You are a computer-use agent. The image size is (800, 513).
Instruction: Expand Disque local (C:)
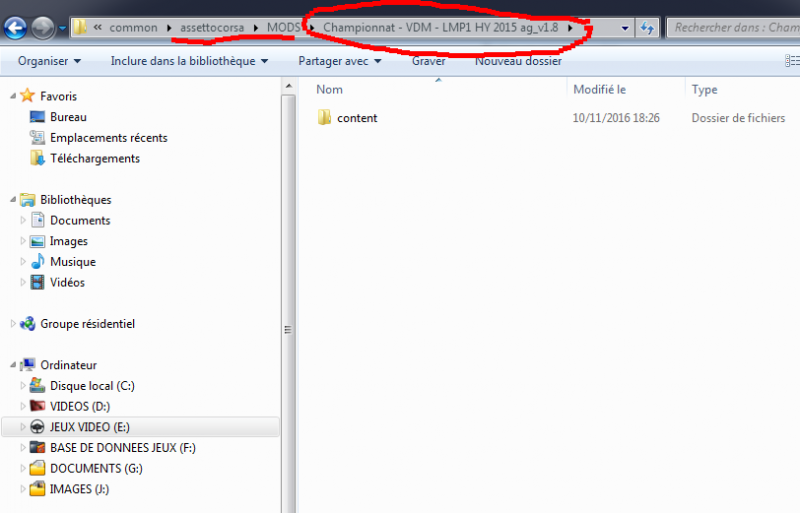pyautogui.click(x=22, y=385)
